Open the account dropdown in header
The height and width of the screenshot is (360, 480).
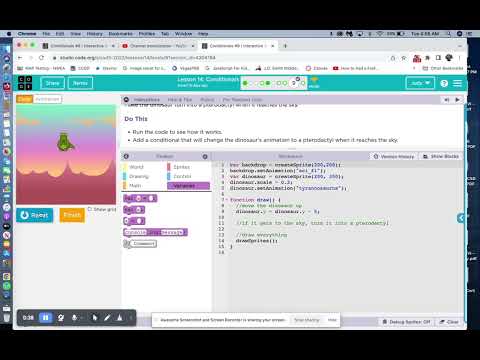point(420,83)
